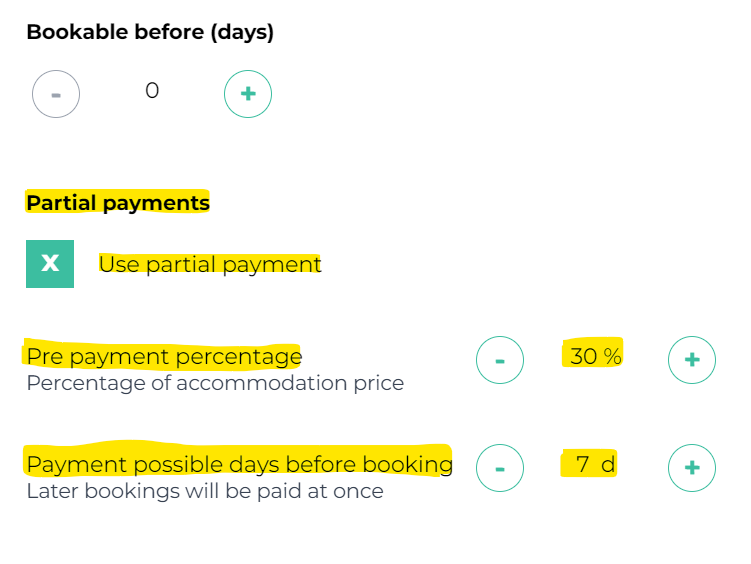The height and width of the screenshot is (564, 751).
Task: Click minus button for Pre payment percentage
Action: pos(500,360)
